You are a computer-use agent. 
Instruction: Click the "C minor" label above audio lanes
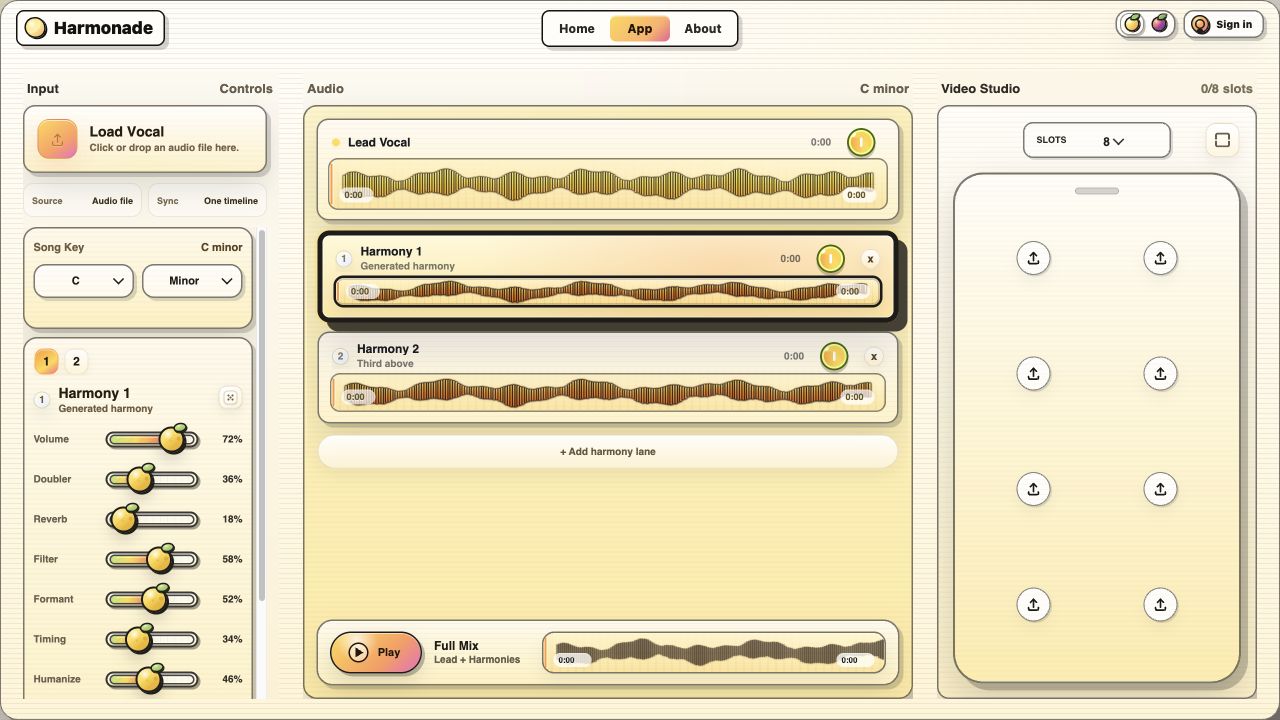click(x=884, y=89)
